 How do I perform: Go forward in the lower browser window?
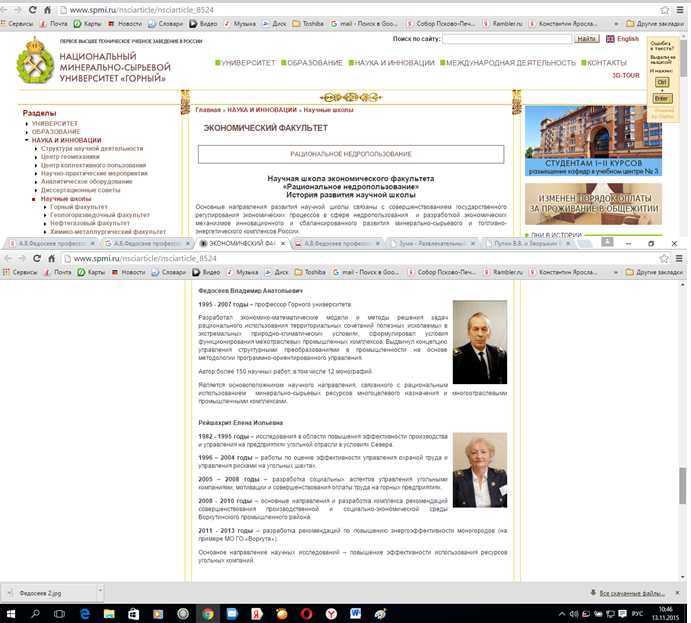(22, 259)
